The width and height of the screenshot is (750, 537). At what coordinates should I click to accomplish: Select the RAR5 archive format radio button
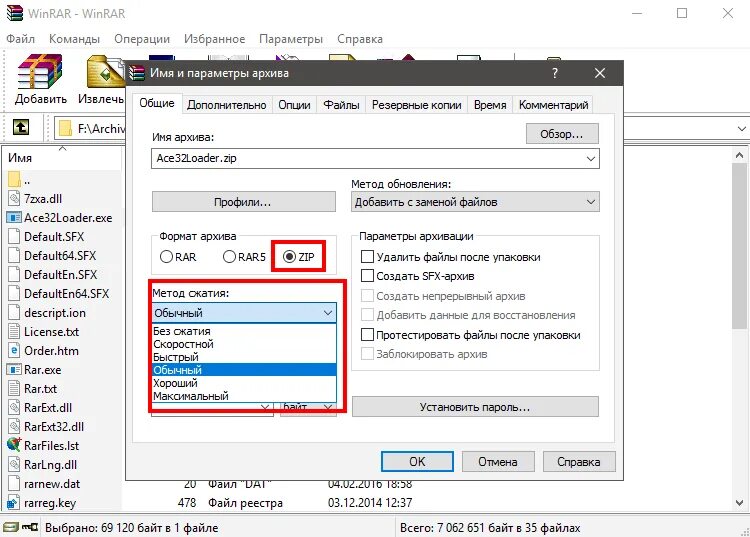pos(229,257)
